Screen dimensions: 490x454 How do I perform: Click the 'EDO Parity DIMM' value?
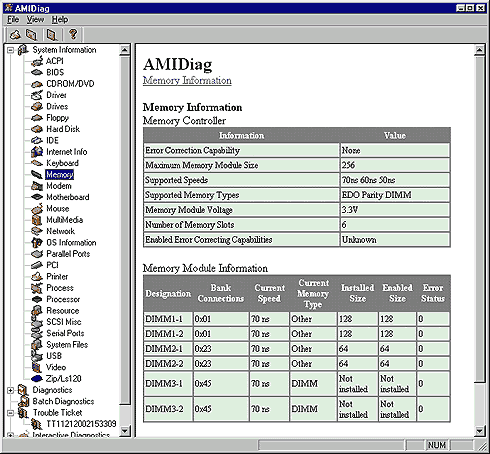[x=376, y=195]
